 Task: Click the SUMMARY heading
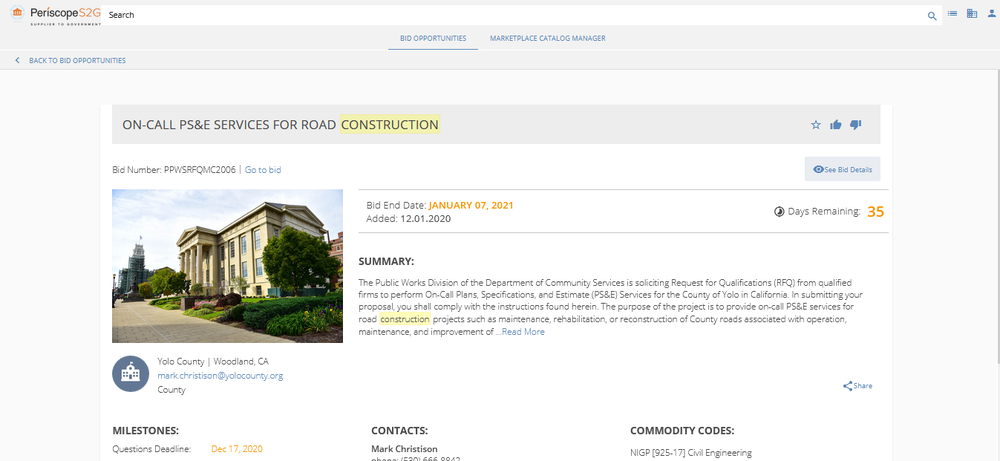(x=386, y=261)
